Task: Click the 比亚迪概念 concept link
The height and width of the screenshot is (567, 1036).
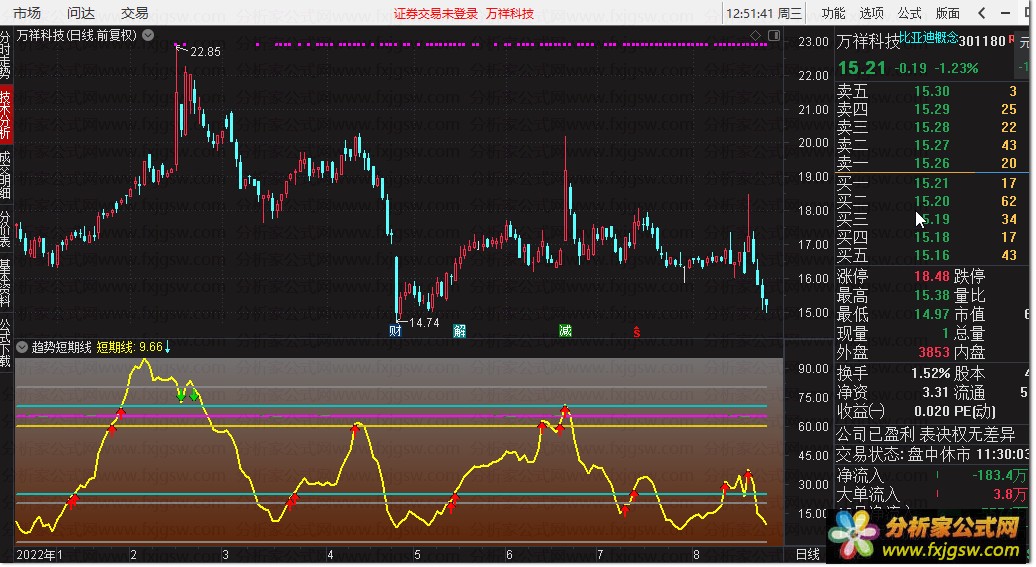Action: [928, 38]
